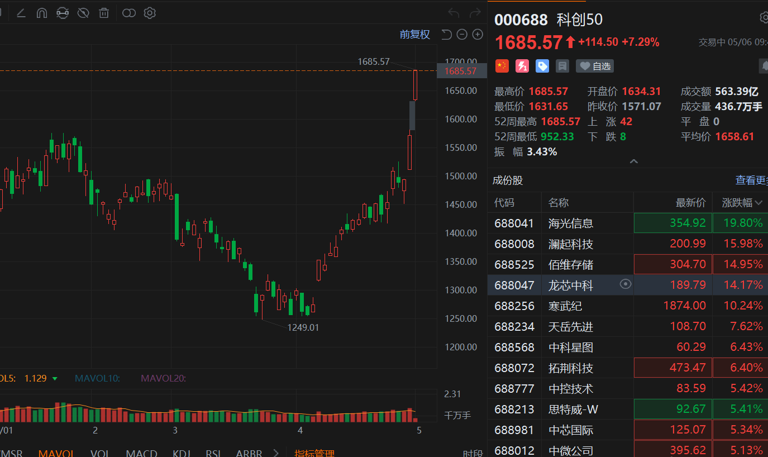The height and width of the screenshot is (457, 768).
Task: Select the 688072 拓荆科技 row
Action: coord(628,367)
